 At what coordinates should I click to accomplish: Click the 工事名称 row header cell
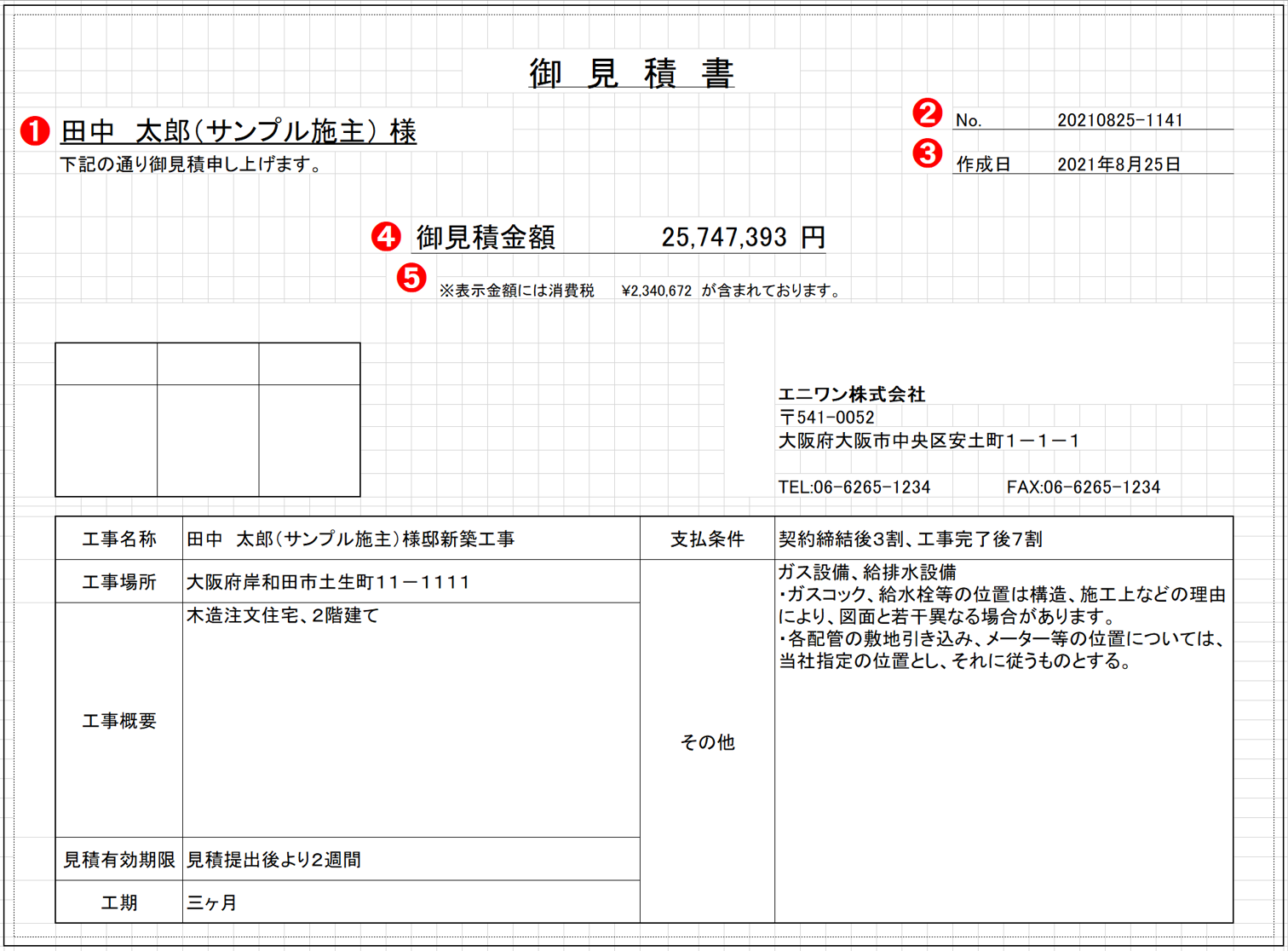tap(118, 538)
